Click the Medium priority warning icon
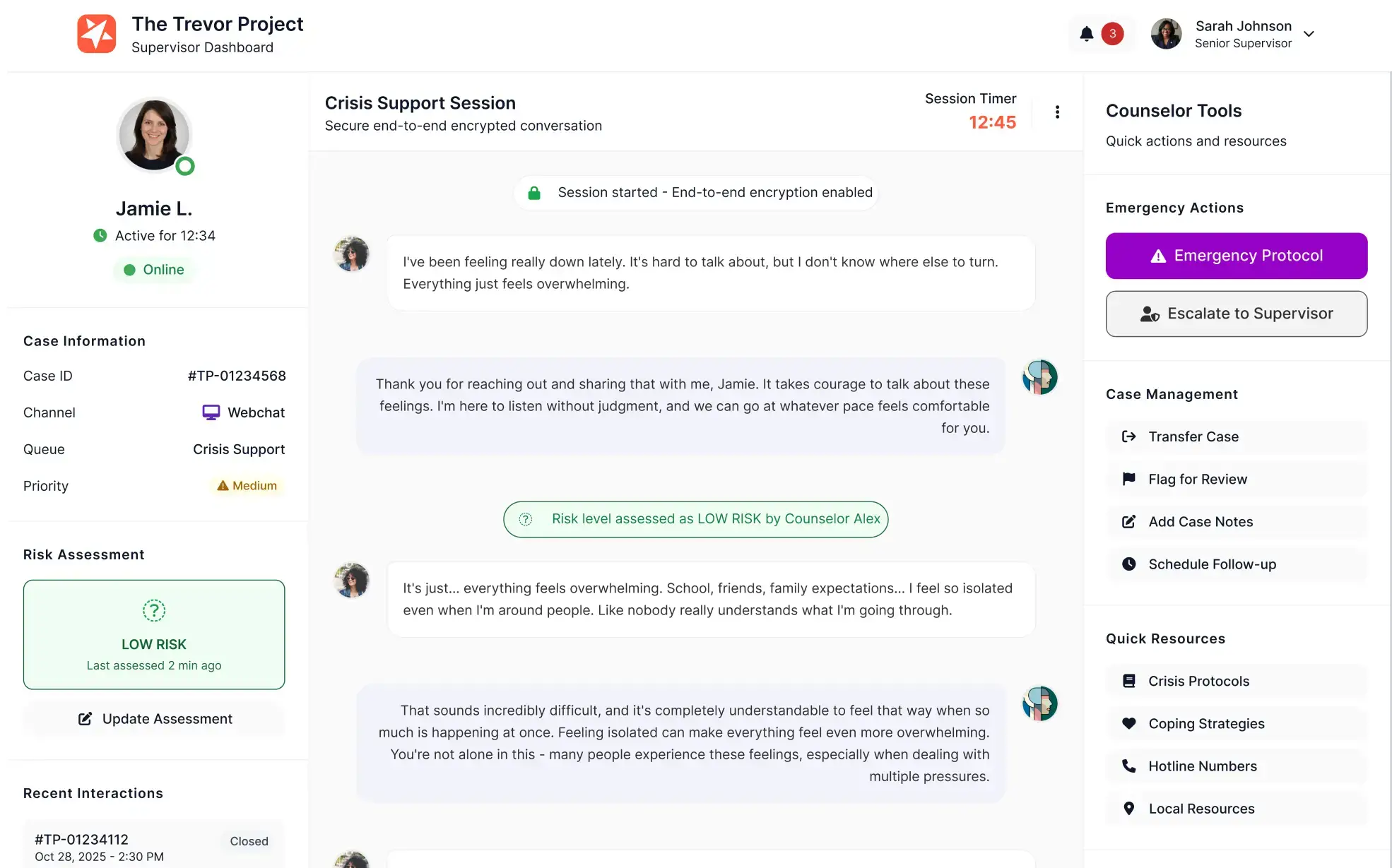Viewport: 1392px width, 868px height. [x=223, y=485]
